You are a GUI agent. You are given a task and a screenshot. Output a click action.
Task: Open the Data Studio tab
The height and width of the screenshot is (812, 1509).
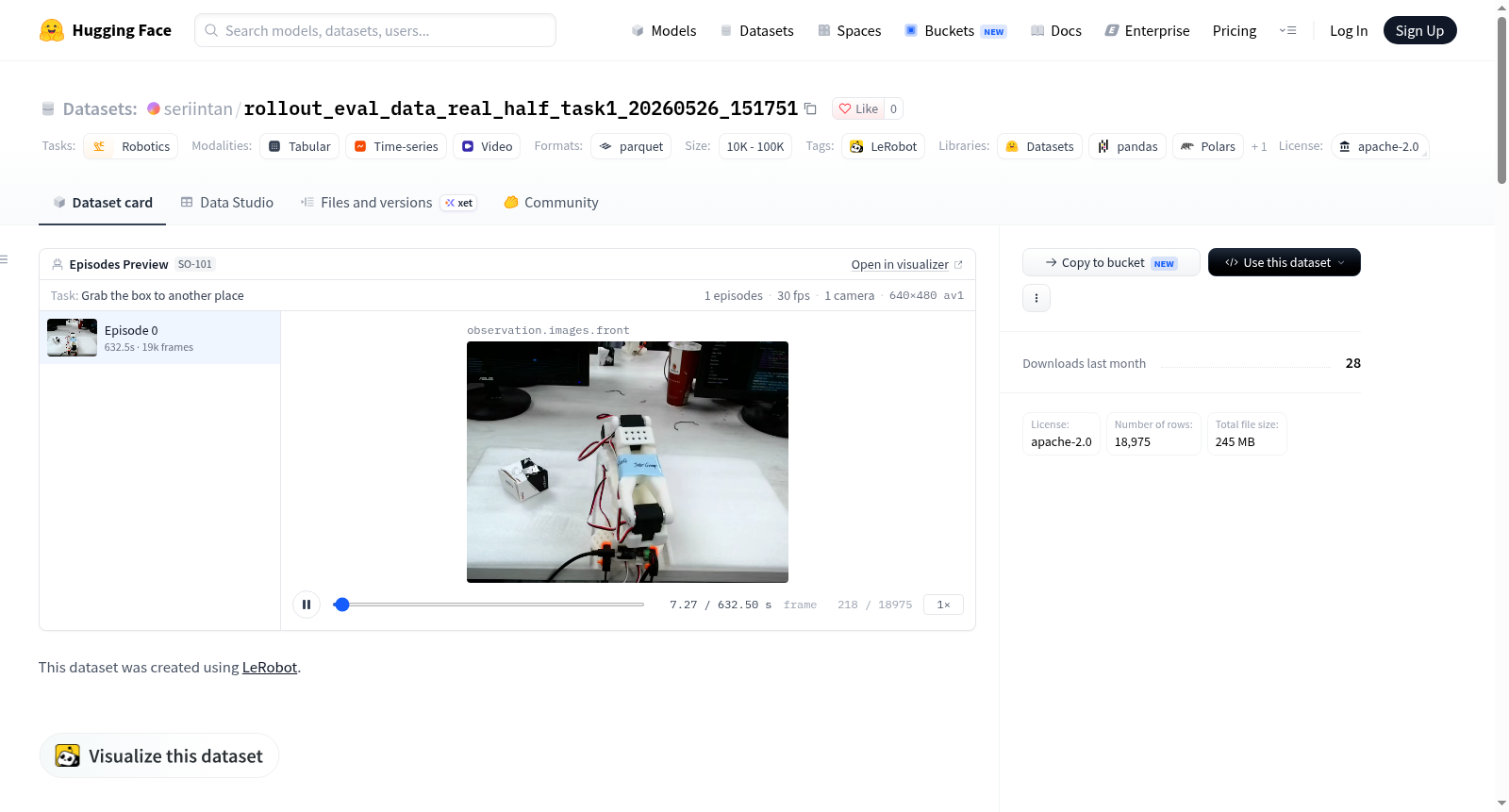click(227, 203)
